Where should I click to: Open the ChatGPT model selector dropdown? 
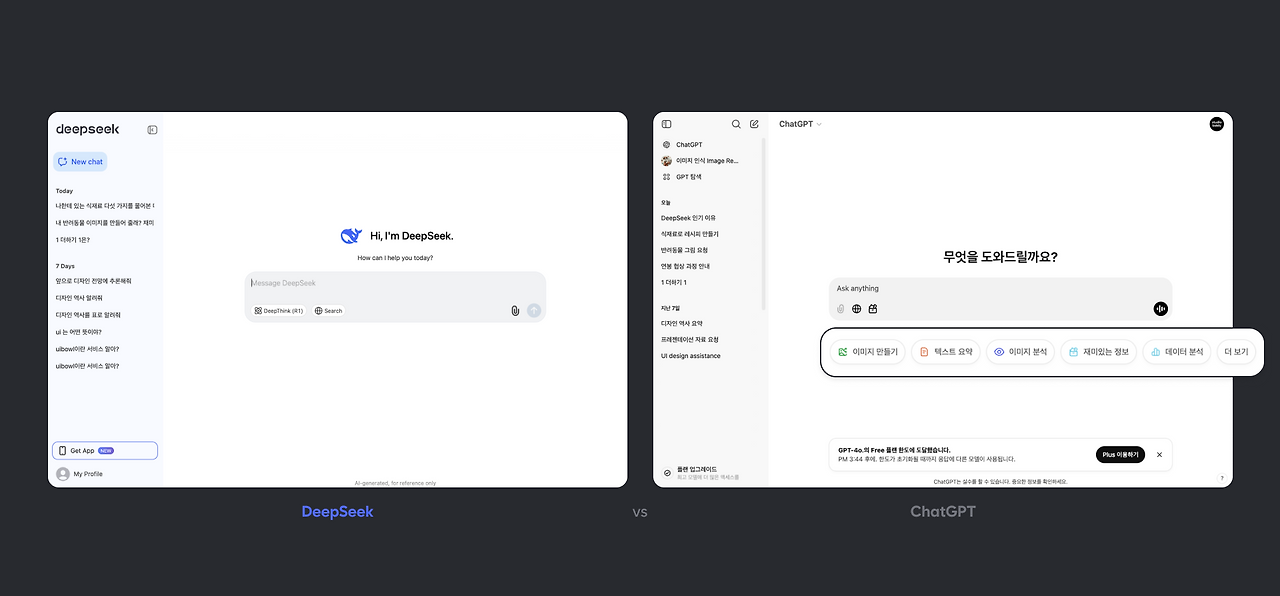click(800, 124)
